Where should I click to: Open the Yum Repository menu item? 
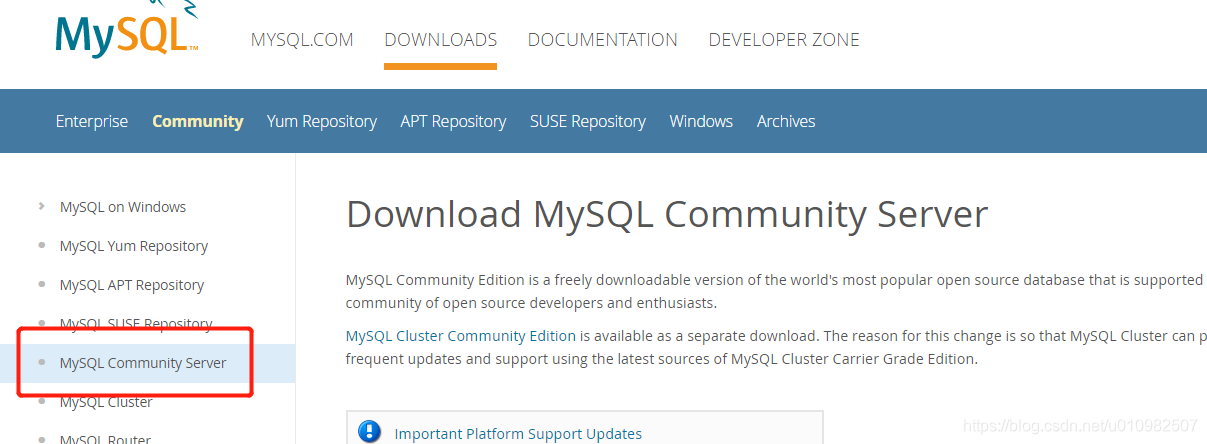pos(322,121)
